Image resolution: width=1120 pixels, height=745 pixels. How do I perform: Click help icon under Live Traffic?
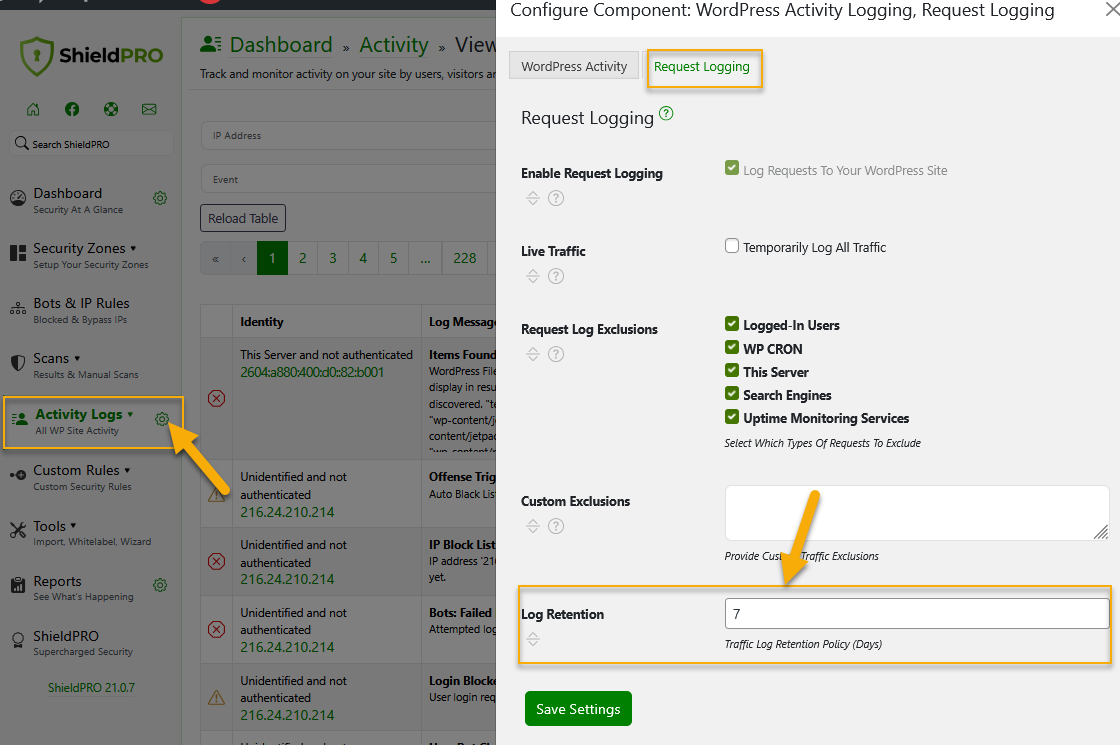(556, 276)
